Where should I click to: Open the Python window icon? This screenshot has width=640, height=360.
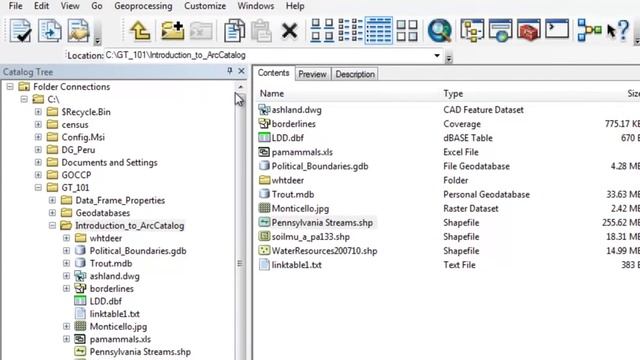pos(557,29)
